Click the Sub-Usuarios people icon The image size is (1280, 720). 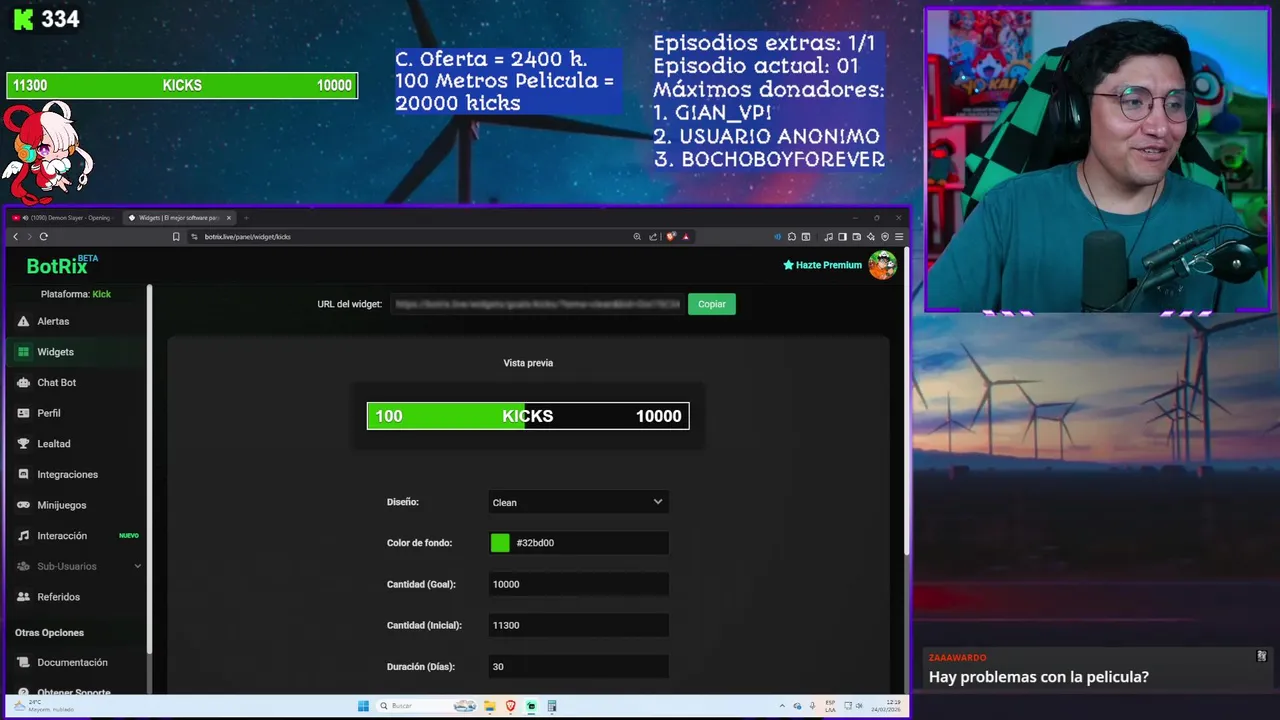click(x=24, y=566)
